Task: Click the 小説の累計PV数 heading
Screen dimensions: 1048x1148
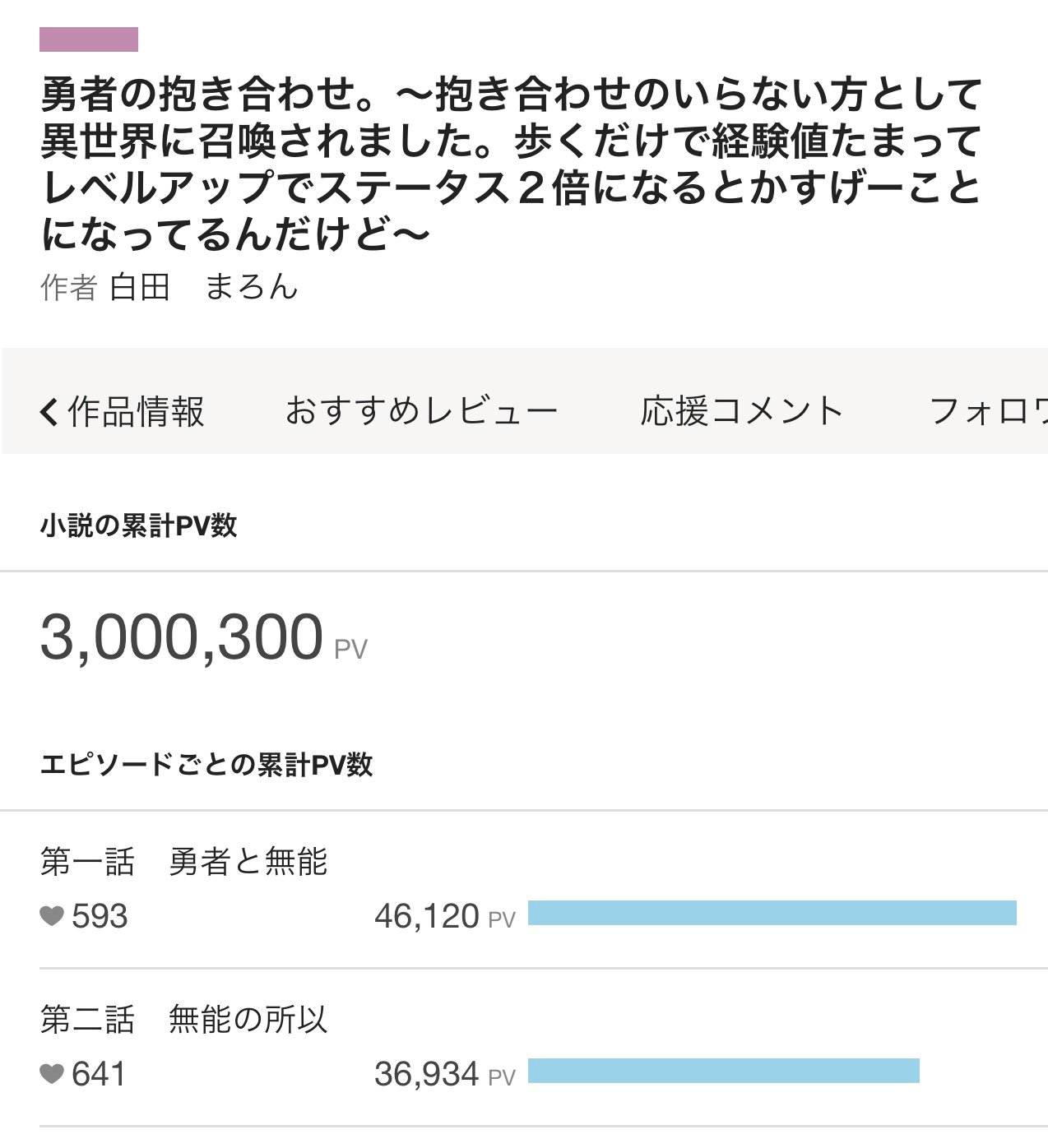Action: click(138, 525)
